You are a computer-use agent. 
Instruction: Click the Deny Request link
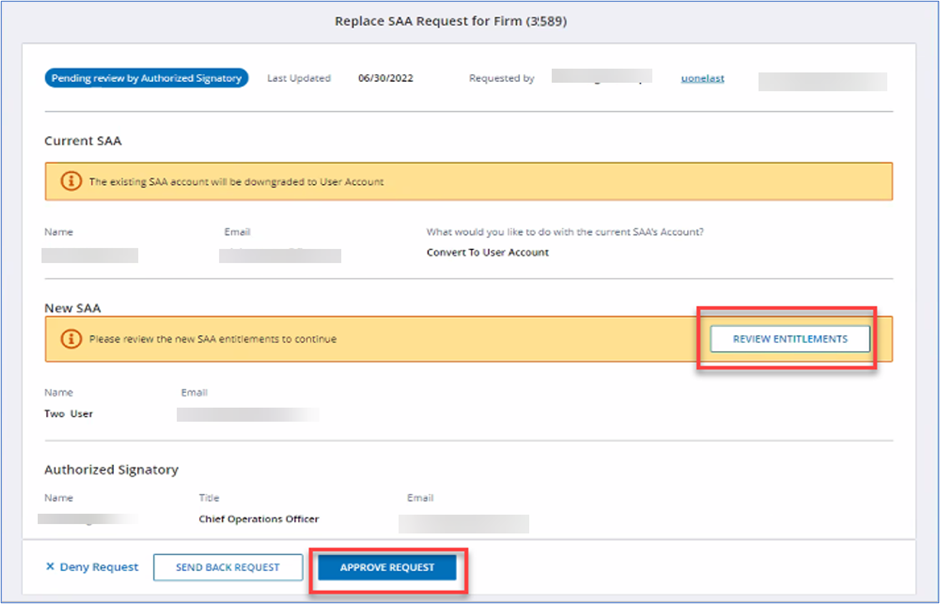pos(99,567)
